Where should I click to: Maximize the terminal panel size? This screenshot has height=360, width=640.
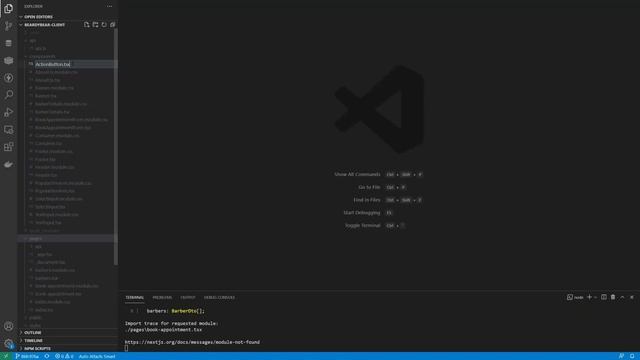coord(622,297)
